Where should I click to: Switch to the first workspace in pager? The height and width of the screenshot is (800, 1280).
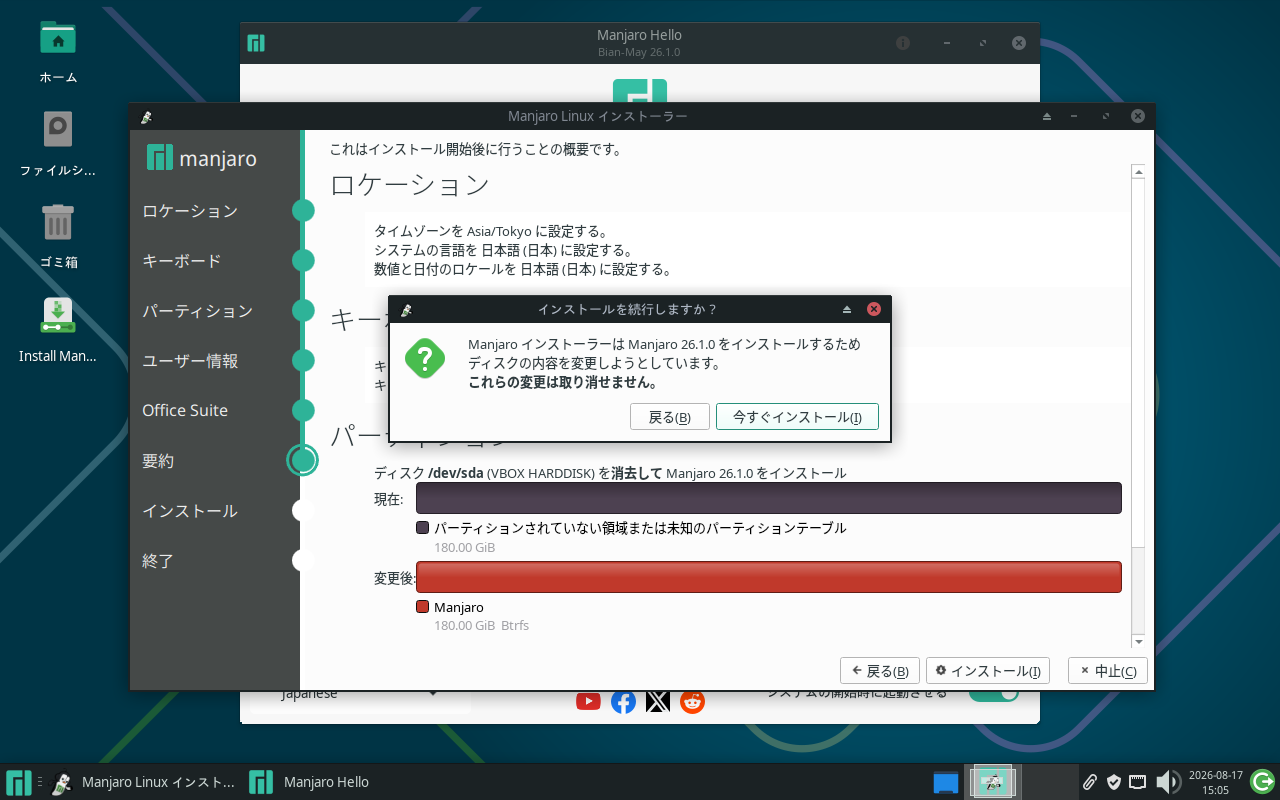coord(993,782)
